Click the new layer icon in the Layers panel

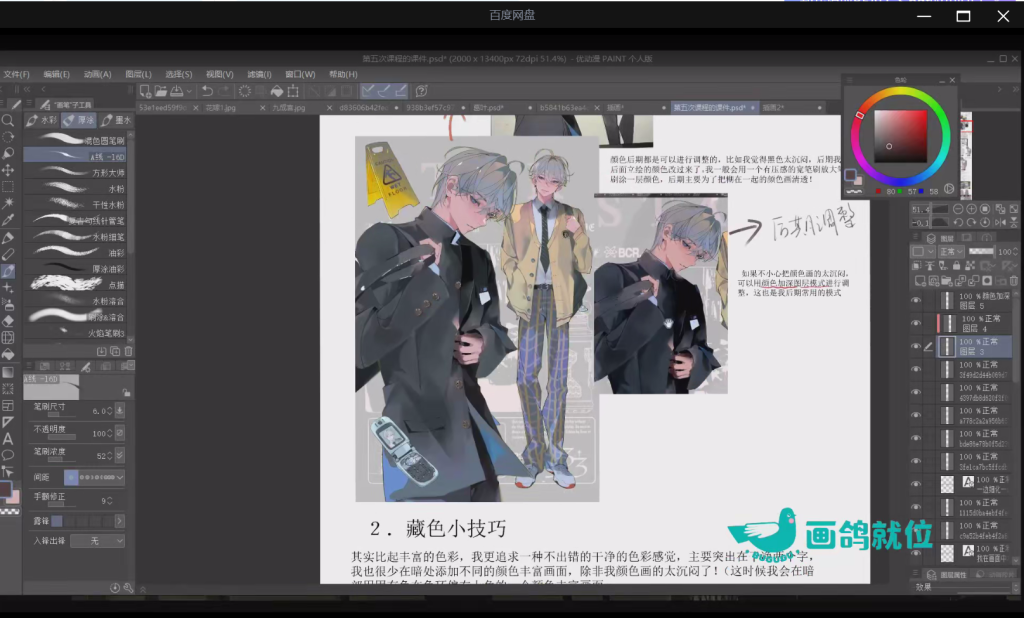pos(920,281)
